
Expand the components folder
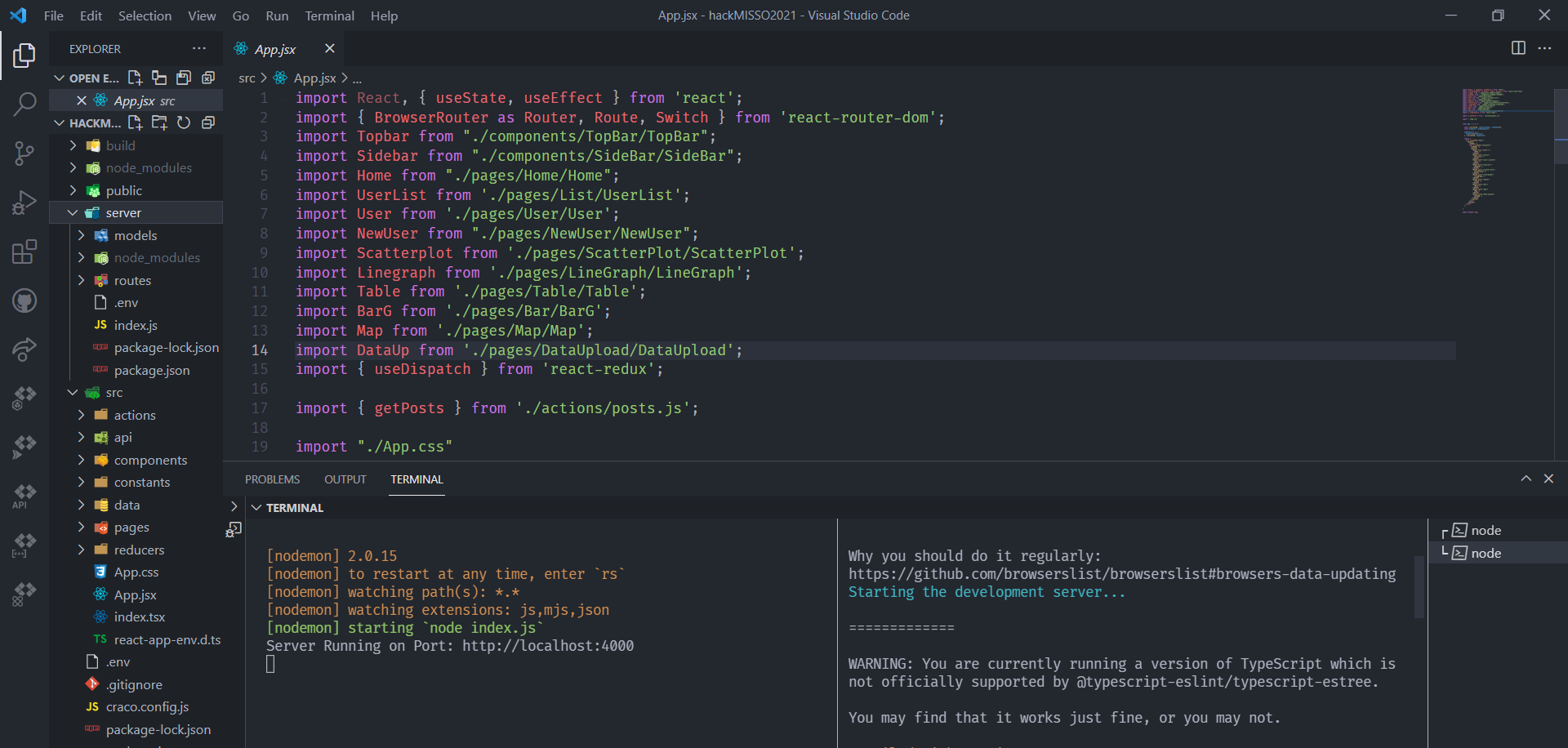(81, 460)
